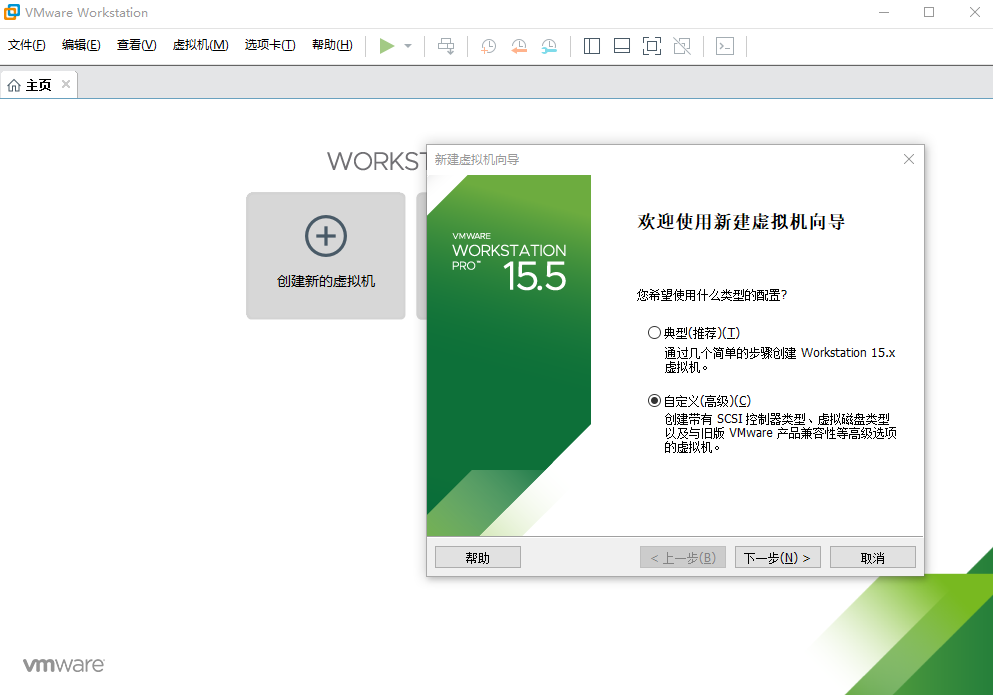
Task: Click the 帮助 button in the wizard
Action: point(478,558)
